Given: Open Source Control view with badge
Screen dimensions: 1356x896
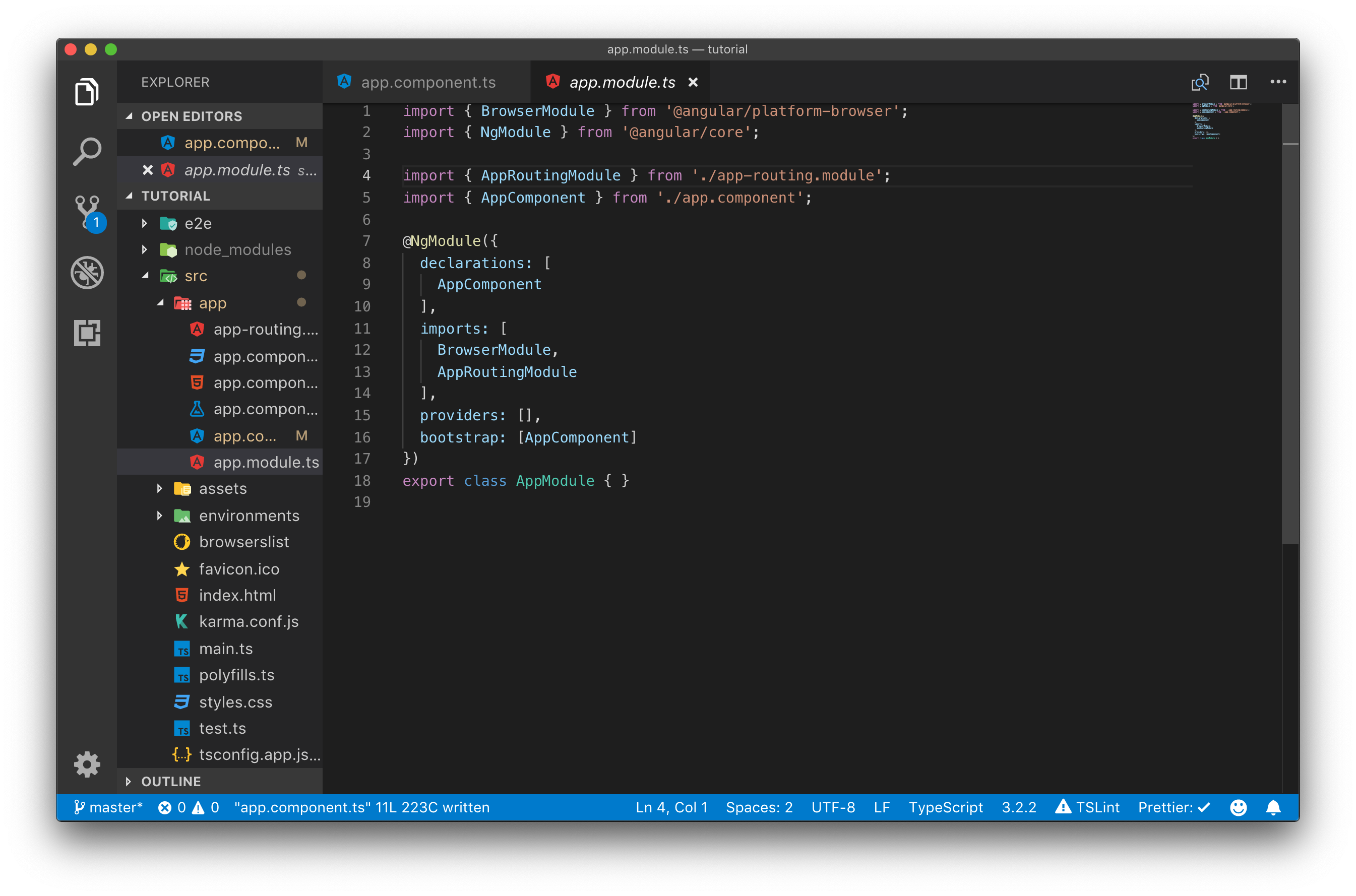Looking at the screenshot, I should [x=89, y=213].
